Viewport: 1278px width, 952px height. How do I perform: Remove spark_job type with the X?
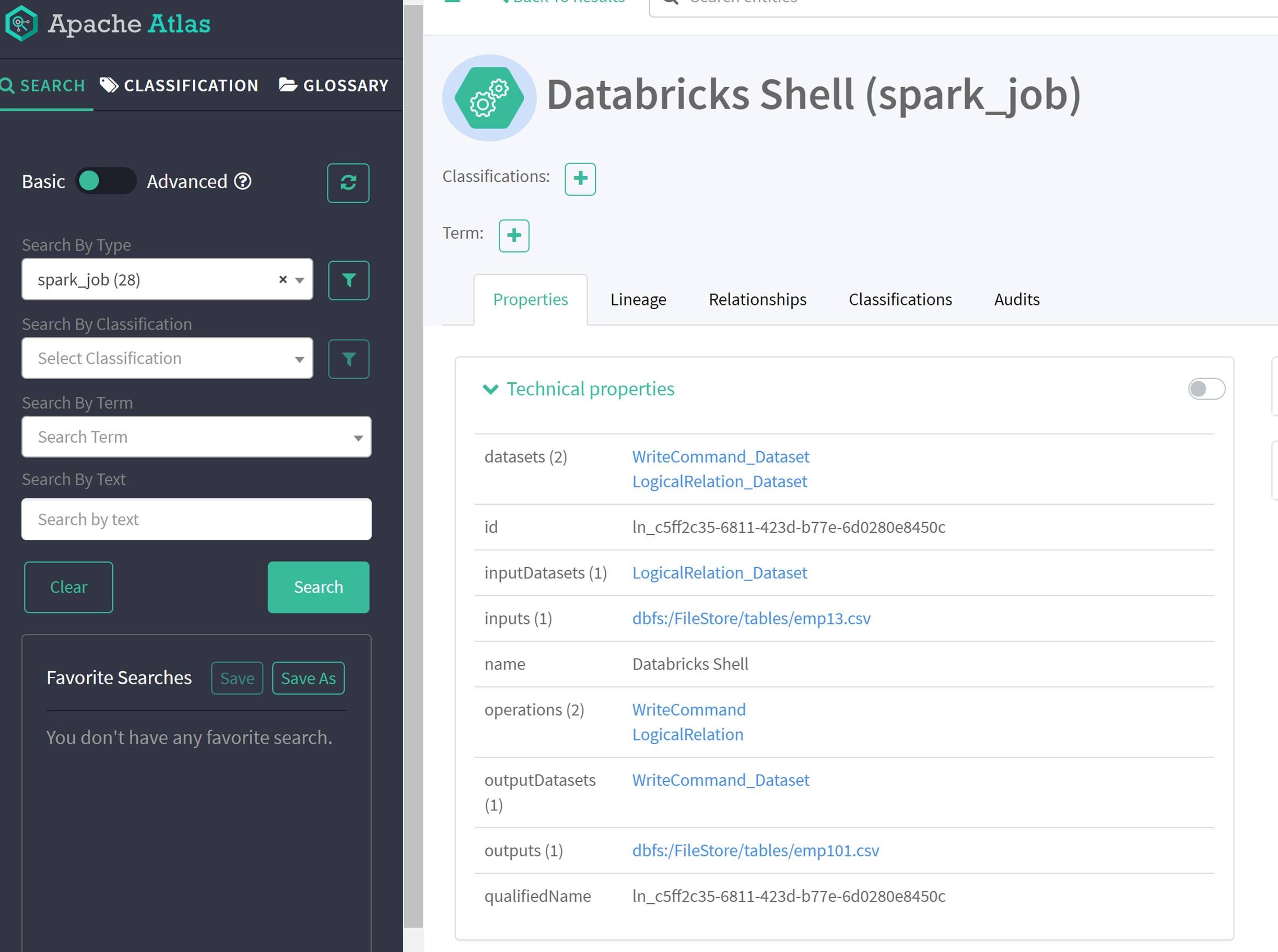click(x=283, y=279)
